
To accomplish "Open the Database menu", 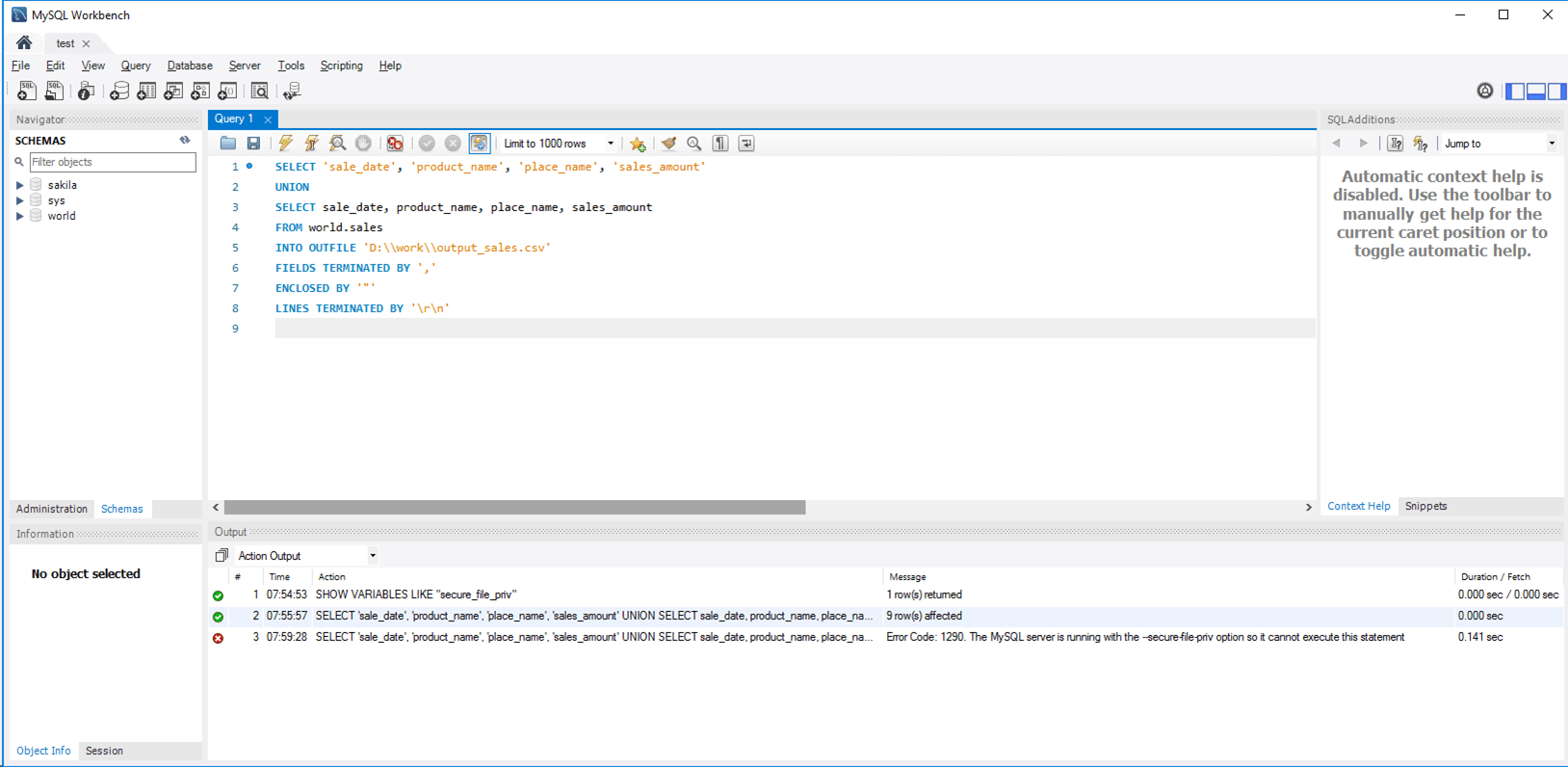I will (x=190, y=66).
